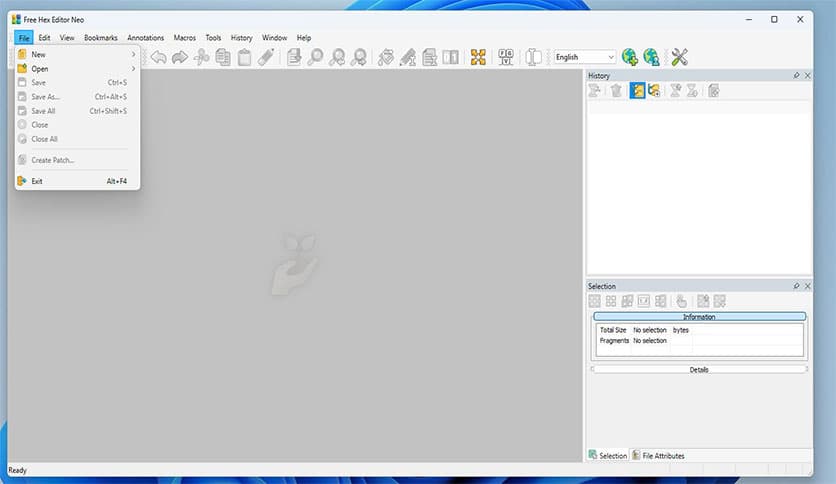Click the Information header bar

point(699,317)
